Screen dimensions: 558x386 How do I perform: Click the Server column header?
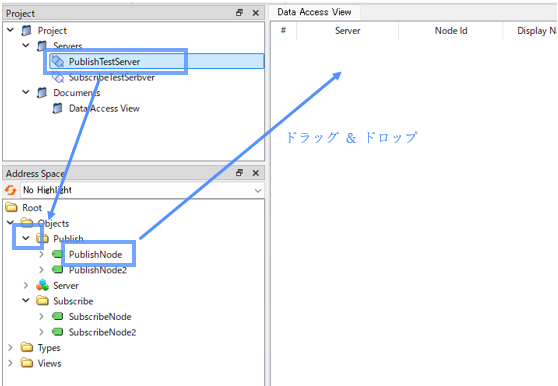pyautogui.click(x=347, y=31)
